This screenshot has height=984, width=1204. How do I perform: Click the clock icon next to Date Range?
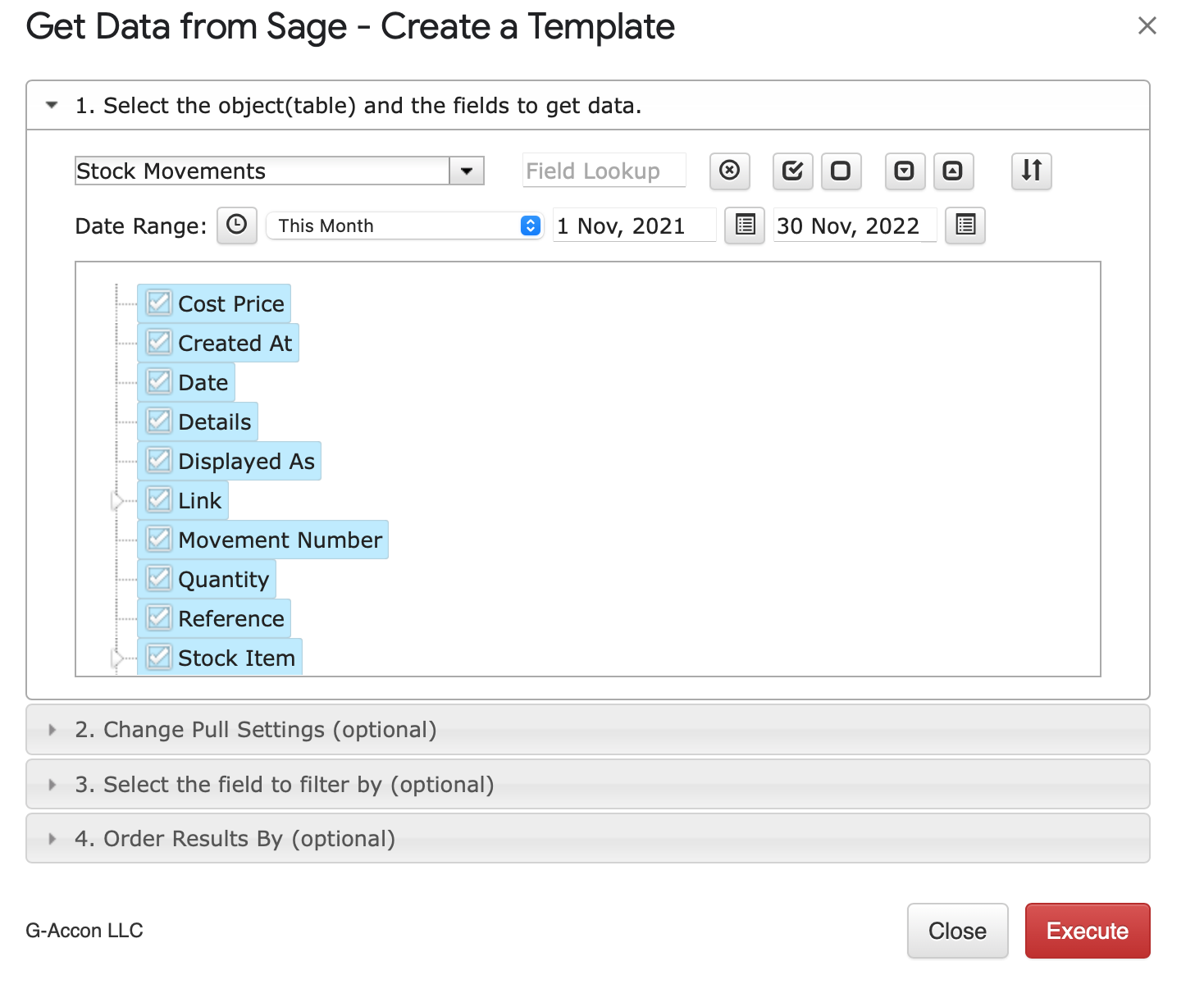tap(236, 225)
